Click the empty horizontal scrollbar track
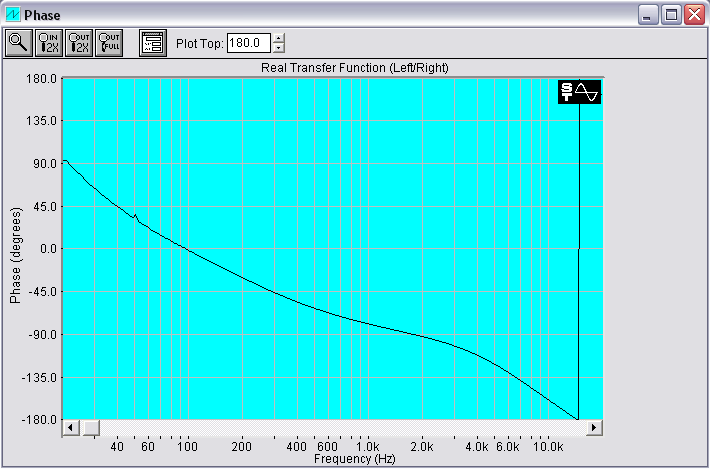Image resolution: width=710 pixels, height=469 pixels. [x=340, y=428]
